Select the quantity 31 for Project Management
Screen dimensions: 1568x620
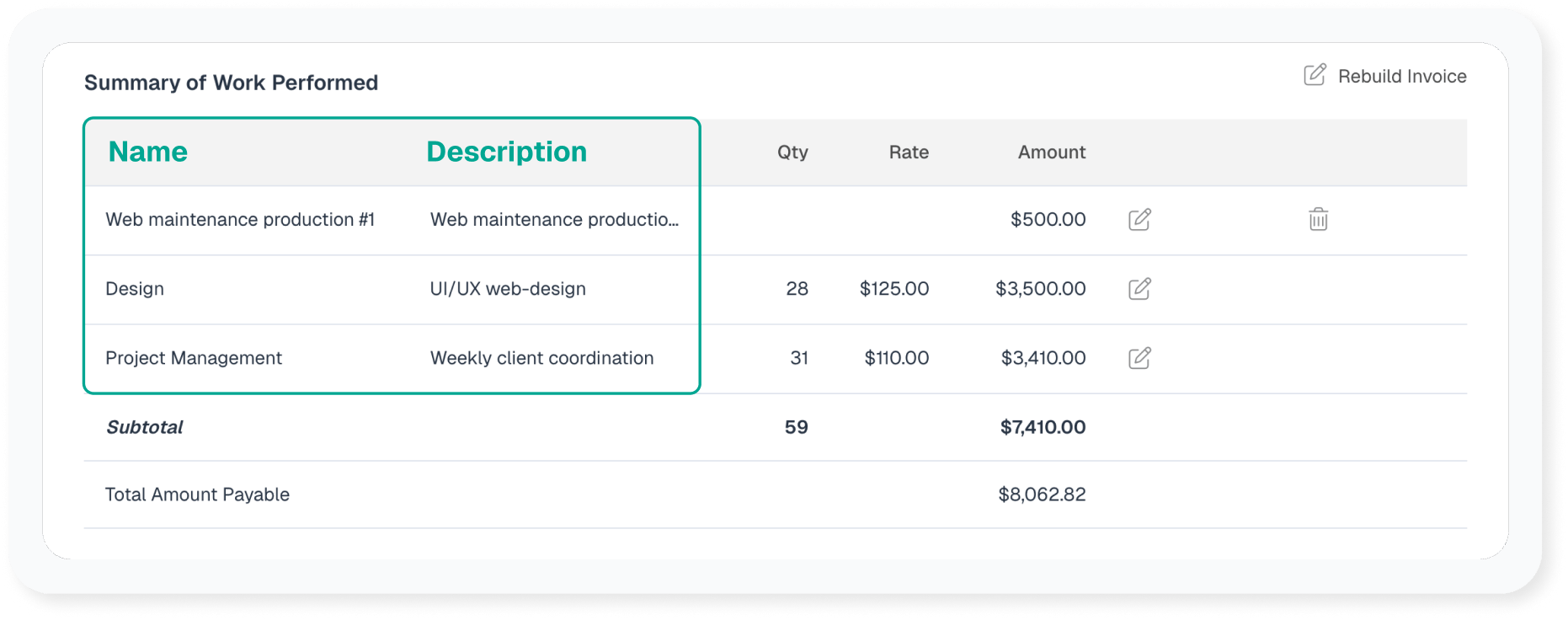[798, 358]
